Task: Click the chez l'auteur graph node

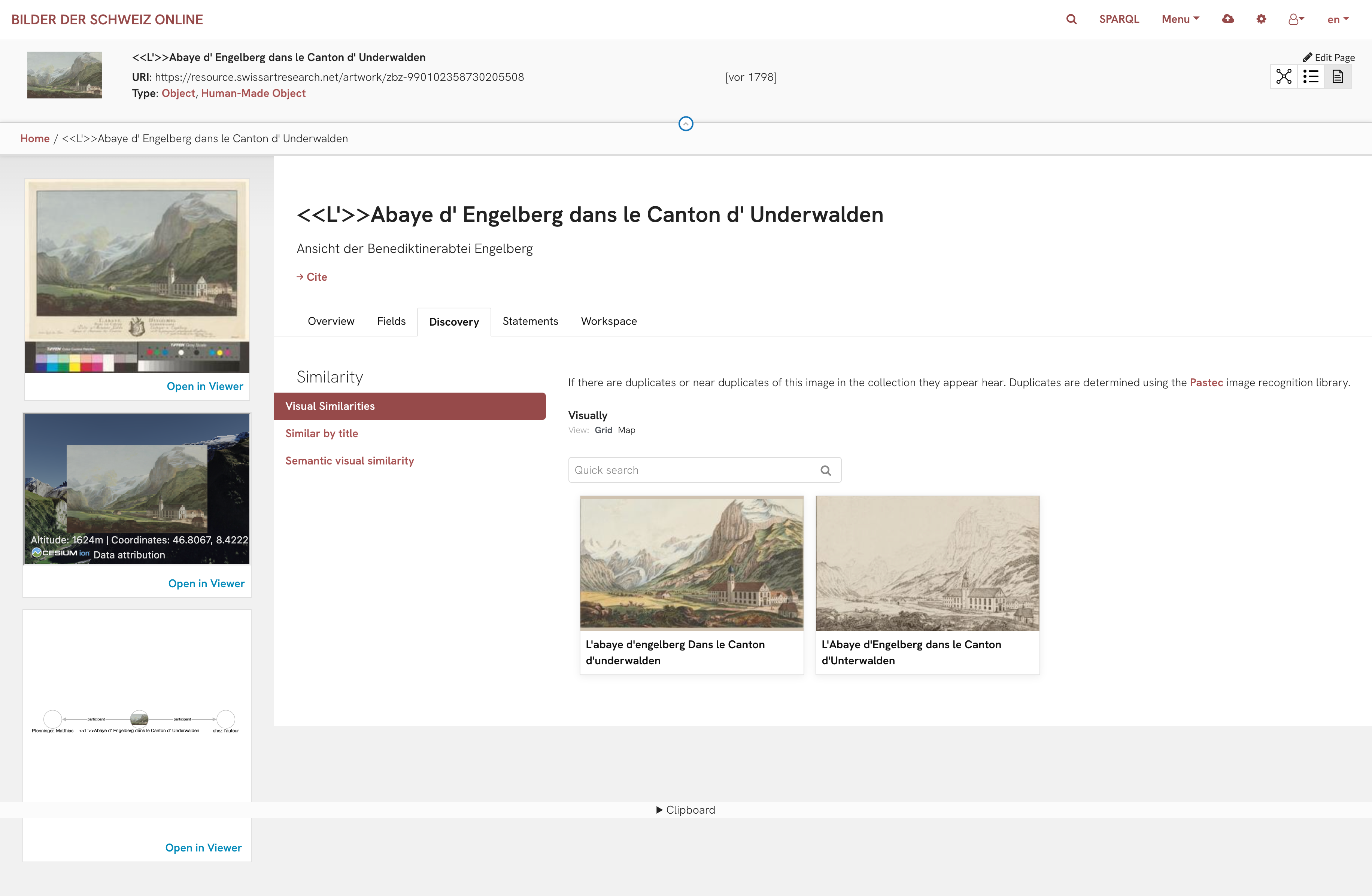Action: click(225, 719)
